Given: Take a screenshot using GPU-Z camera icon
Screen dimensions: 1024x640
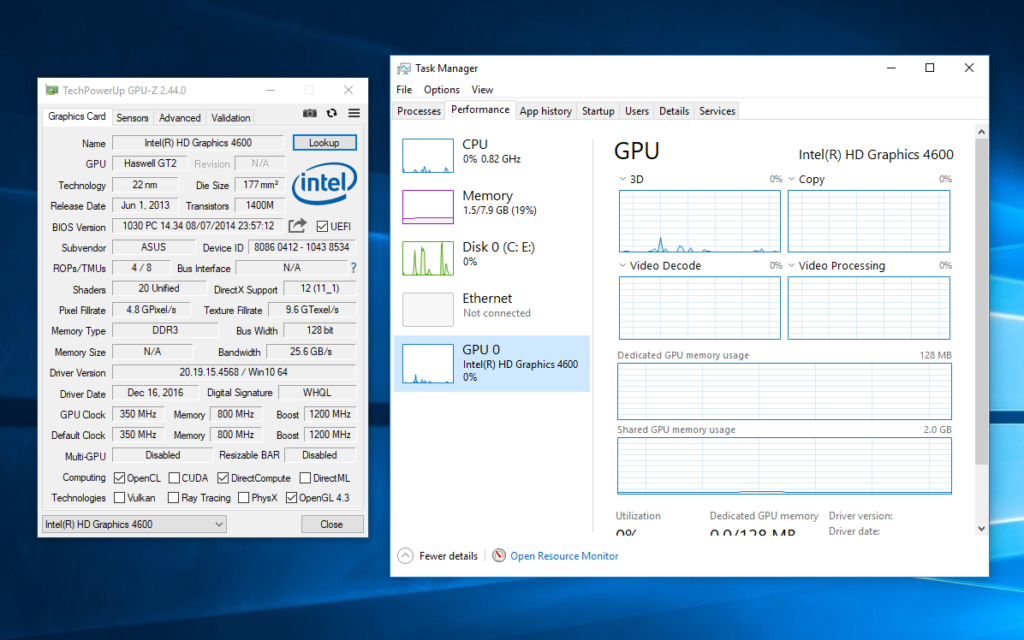Looking at the screenshot, I should (x=310, y=113).
